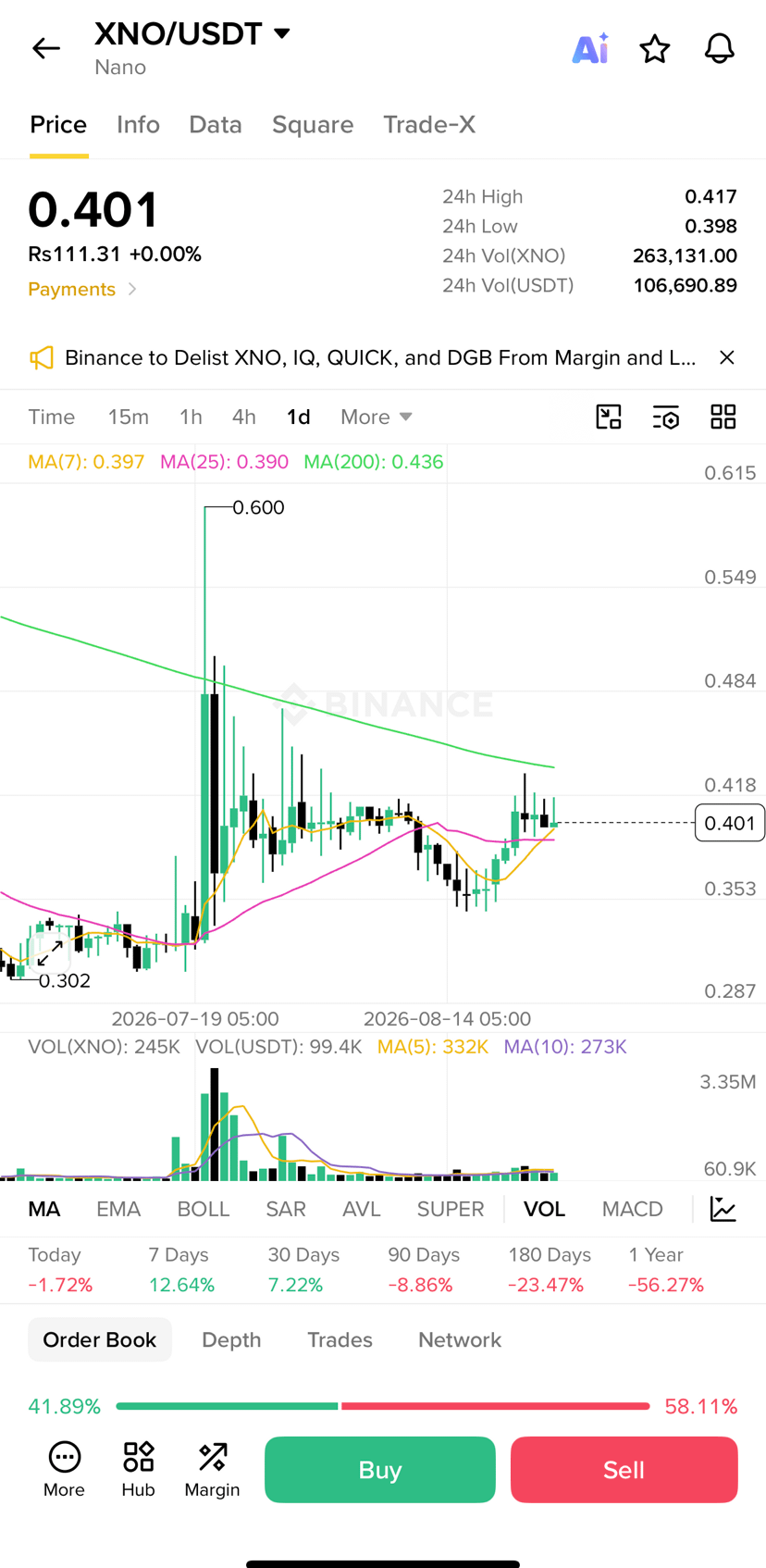
Task: Expand the More timeframes dropdown
Action: click(377, 417)
